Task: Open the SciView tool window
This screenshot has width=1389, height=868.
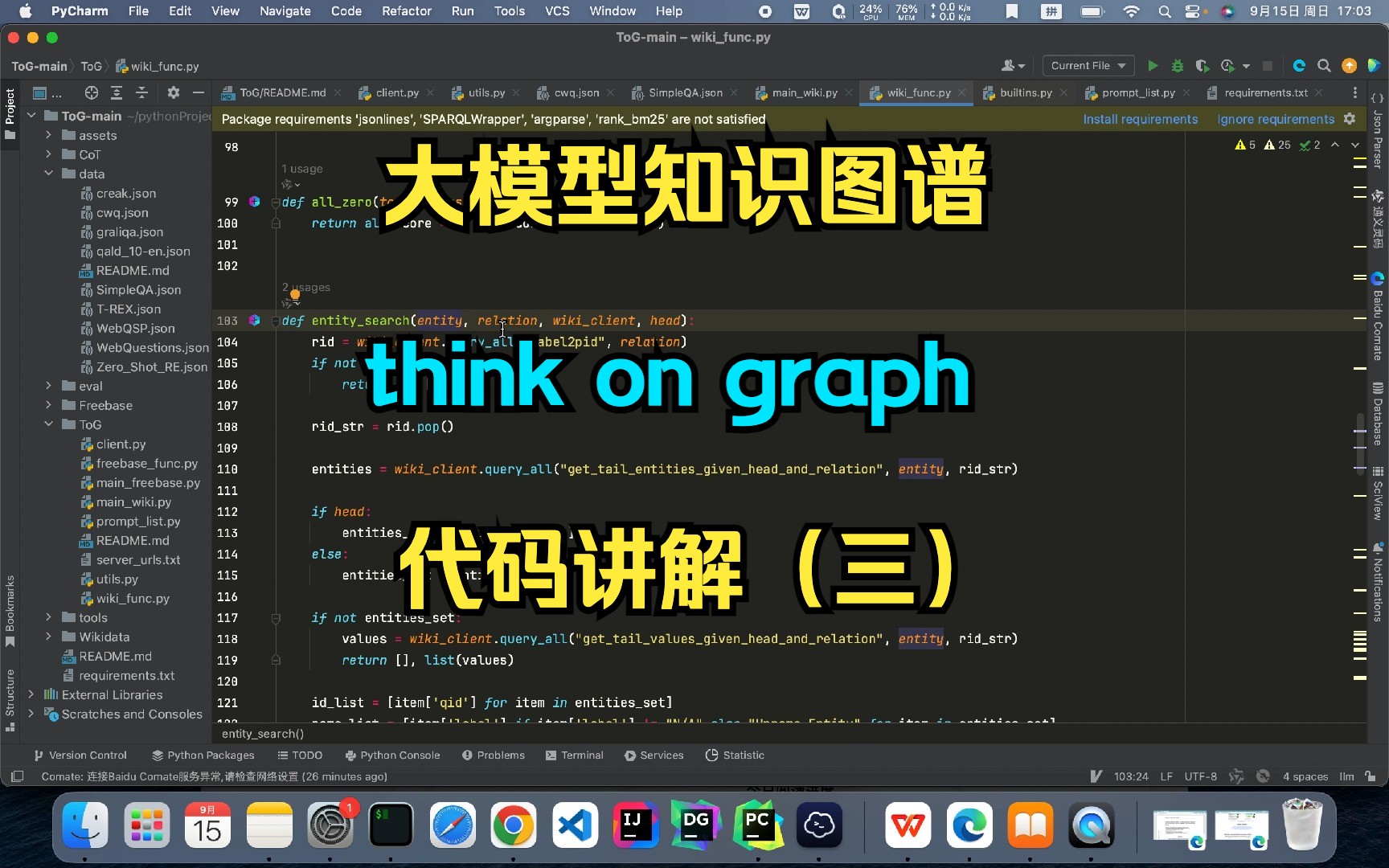Action: click(1378, 492)
